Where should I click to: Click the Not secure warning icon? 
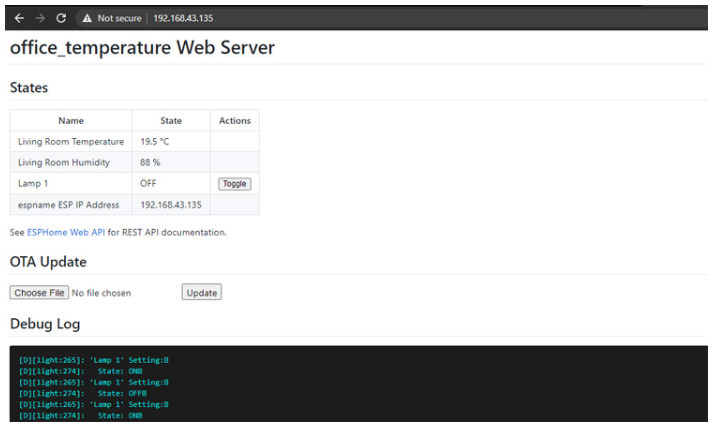[88, 18]
